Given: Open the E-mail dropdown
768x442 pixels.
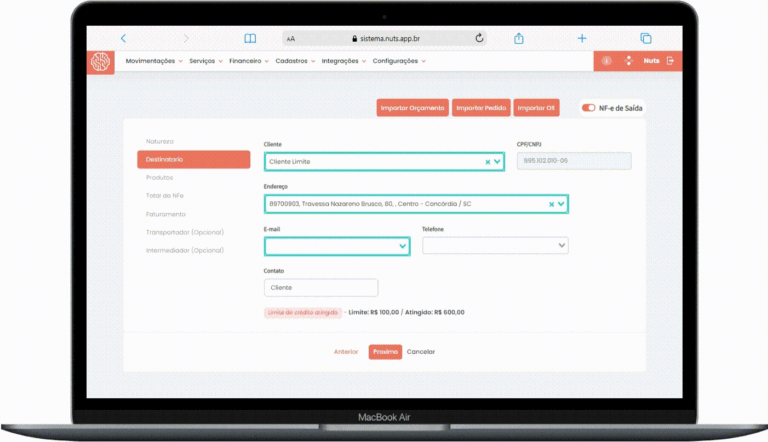Looking at the screenshot, I should (403, 245).
